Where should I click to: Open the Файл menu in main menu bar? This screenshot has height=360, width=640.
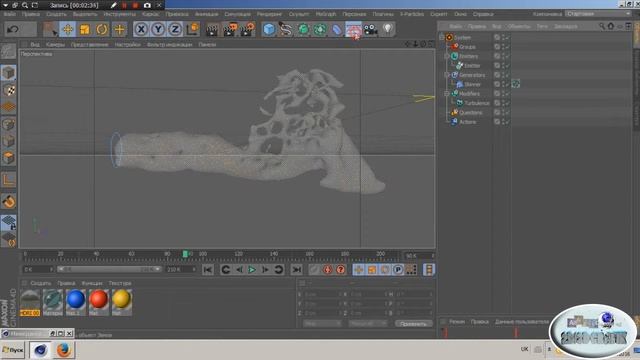click(x=9, y=14)
